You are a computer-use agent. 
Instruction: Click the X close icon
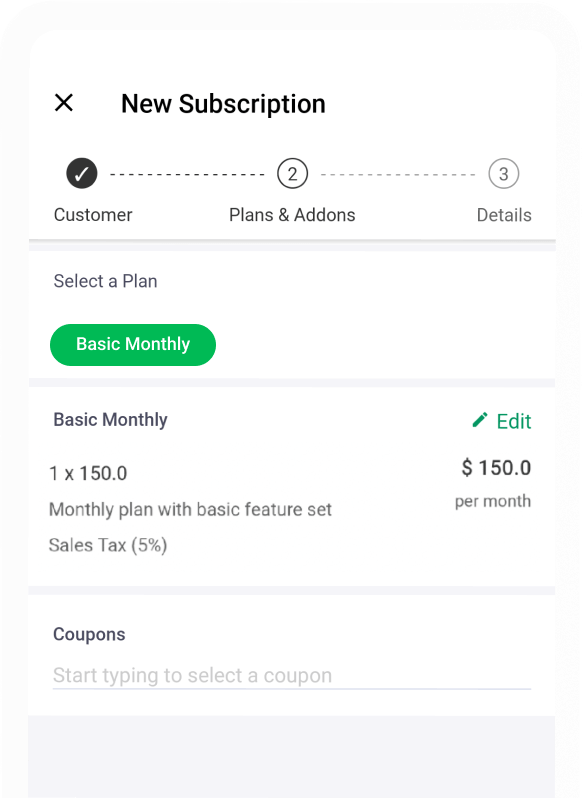(x=64, y=103)
